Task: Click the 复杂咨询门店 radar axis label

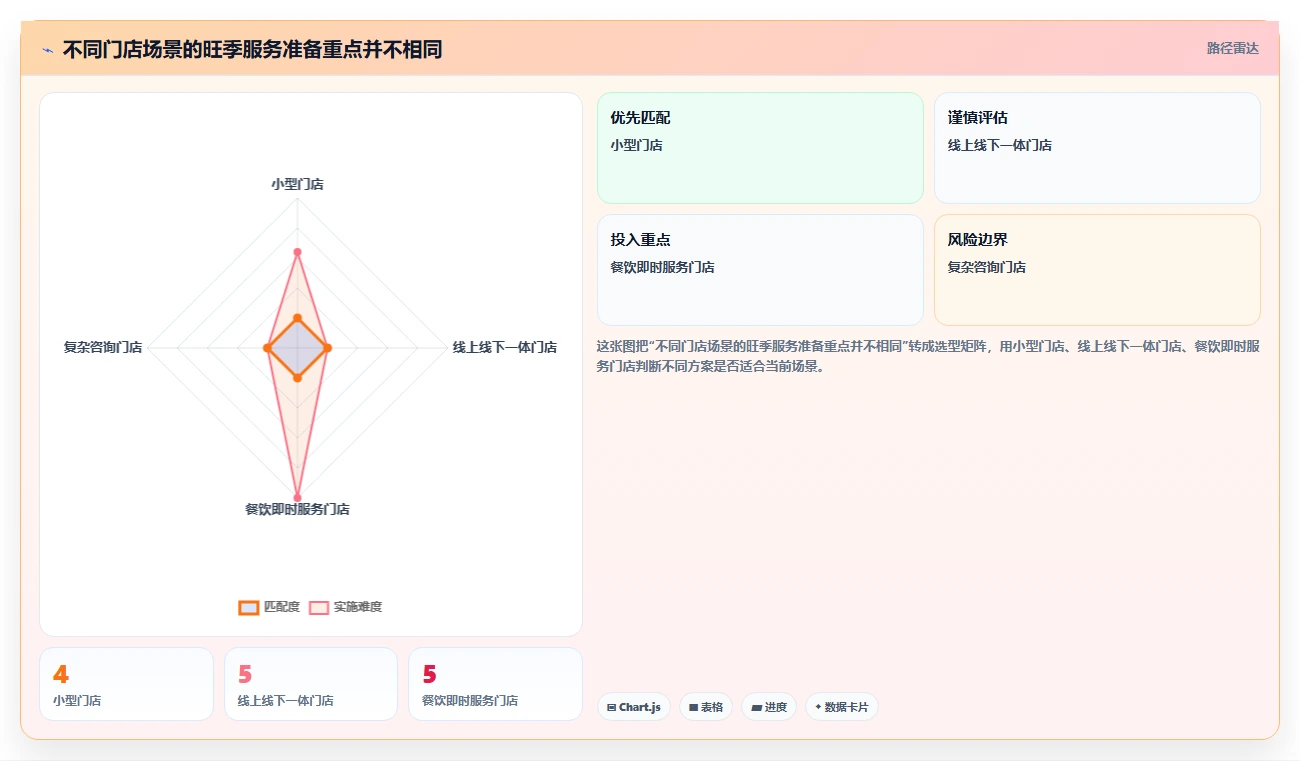Action: tap(103, 347)
